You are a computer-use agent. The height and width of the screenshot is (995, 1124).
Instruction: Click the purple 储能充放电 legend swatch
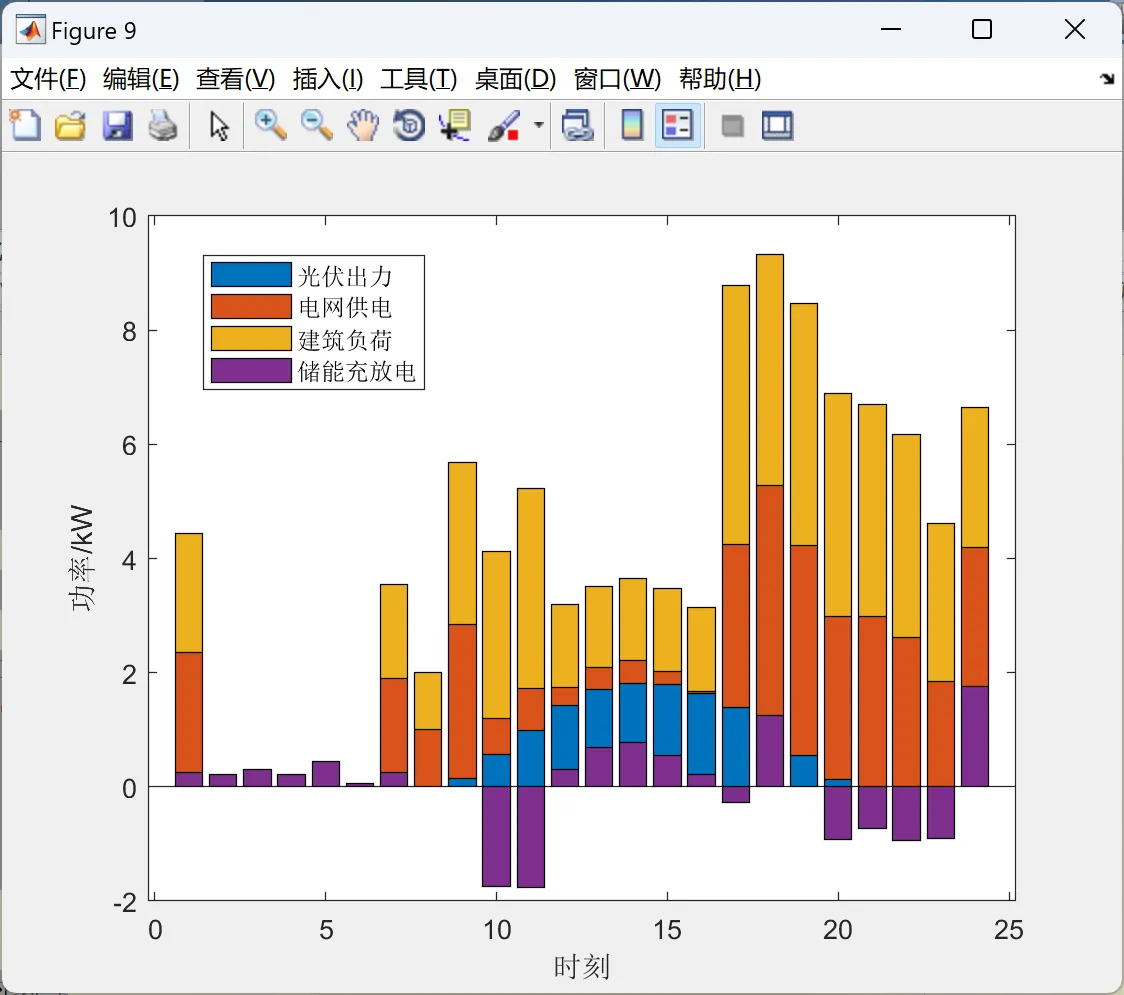[x=251, y=371]
